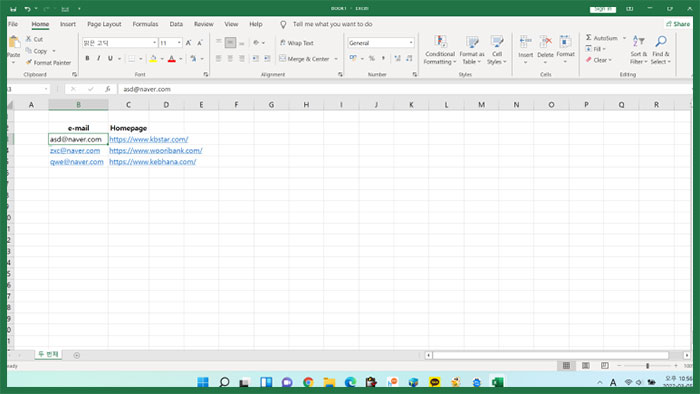This screenshot has width=700, height=394.
Task: Open the File tab
Action: click(13, 24)
